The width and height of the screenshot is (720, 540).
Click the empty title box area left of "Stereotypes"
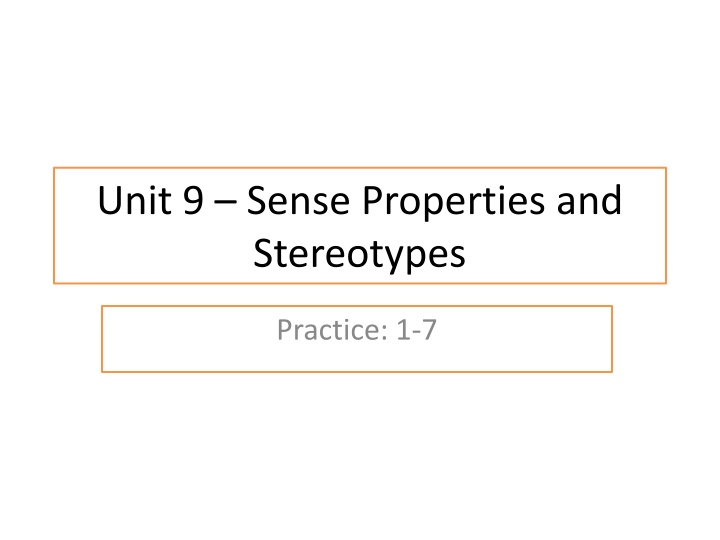click(154, 255)
